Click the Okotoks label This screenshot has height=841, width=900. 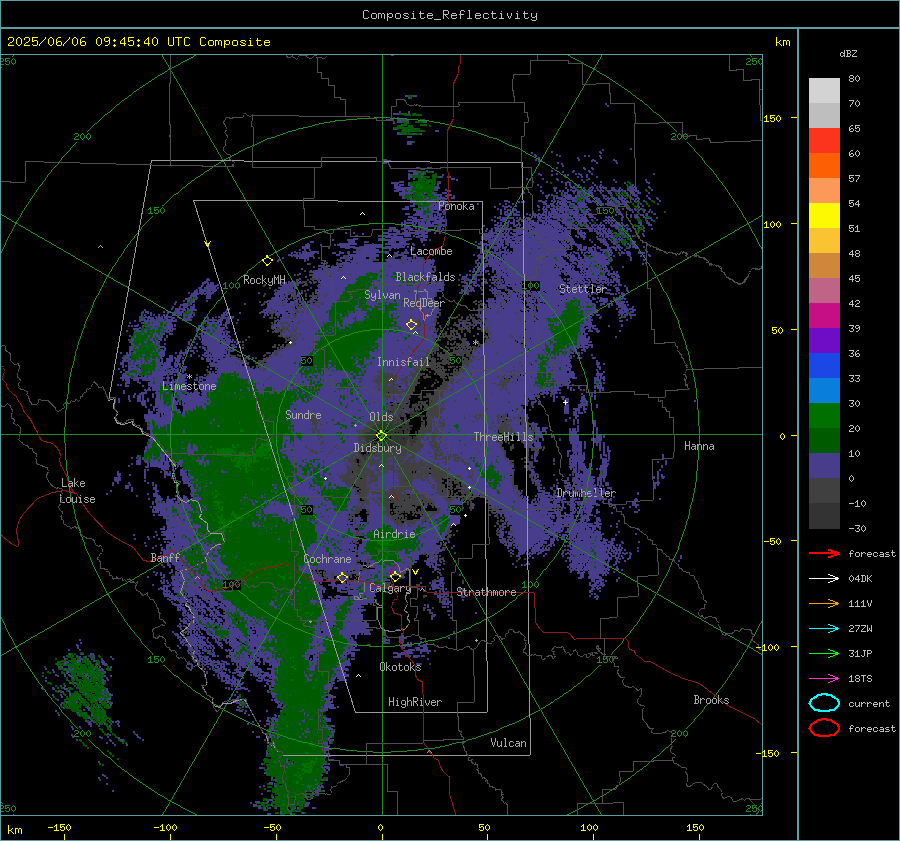[x=400, y=667]
